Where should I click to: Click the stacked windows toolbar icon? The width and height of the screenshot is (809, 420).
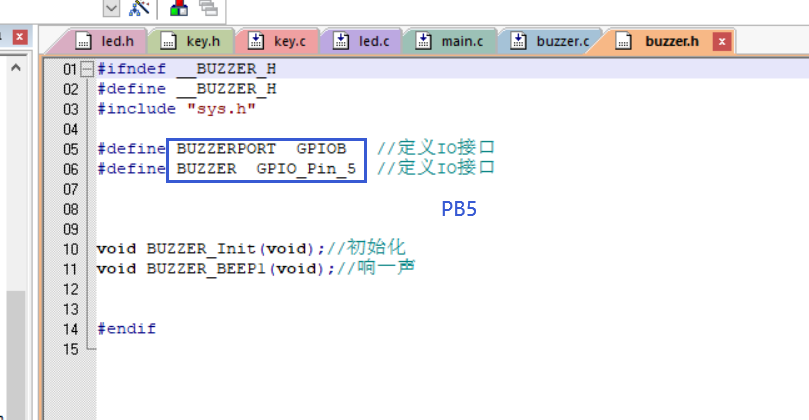(x=208, y=8)
